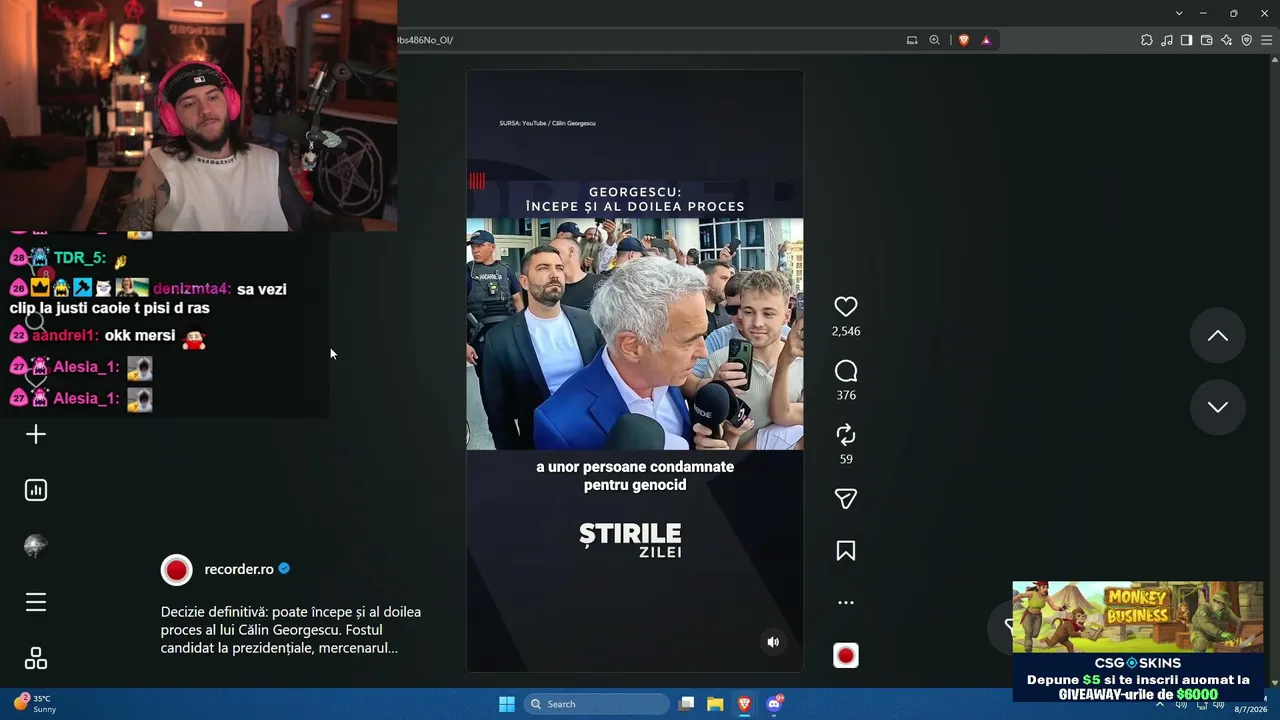Open the dashboard chart icon in the sidebar
1280x720 pixels.
(x=36, y=490)
